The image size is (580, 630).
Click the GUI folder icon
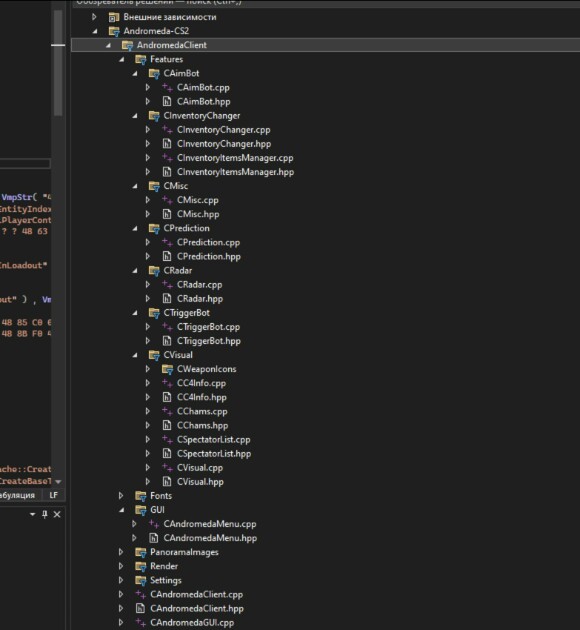141,510
